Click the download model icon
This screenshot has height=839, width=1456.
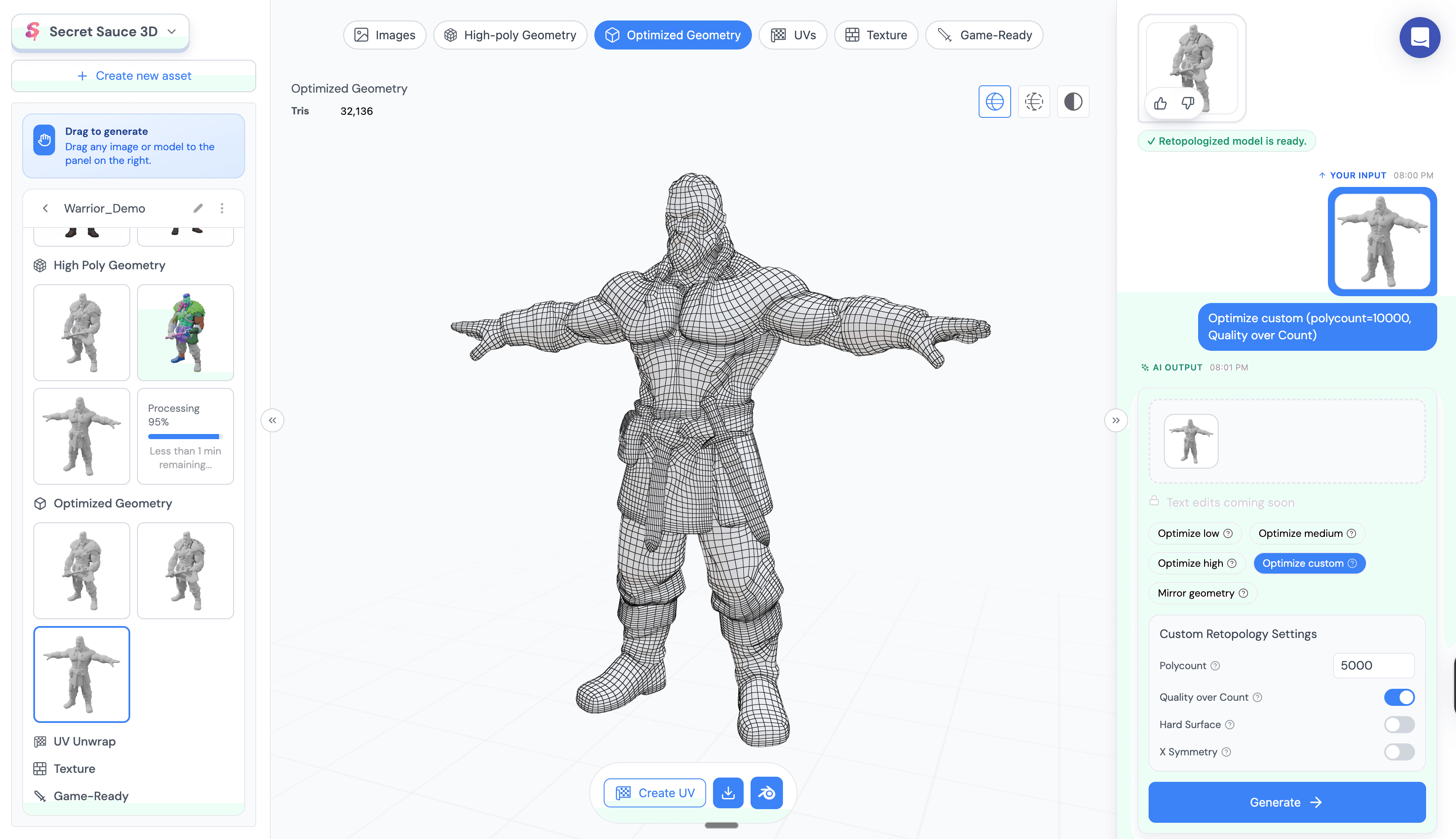coord(728,792)
